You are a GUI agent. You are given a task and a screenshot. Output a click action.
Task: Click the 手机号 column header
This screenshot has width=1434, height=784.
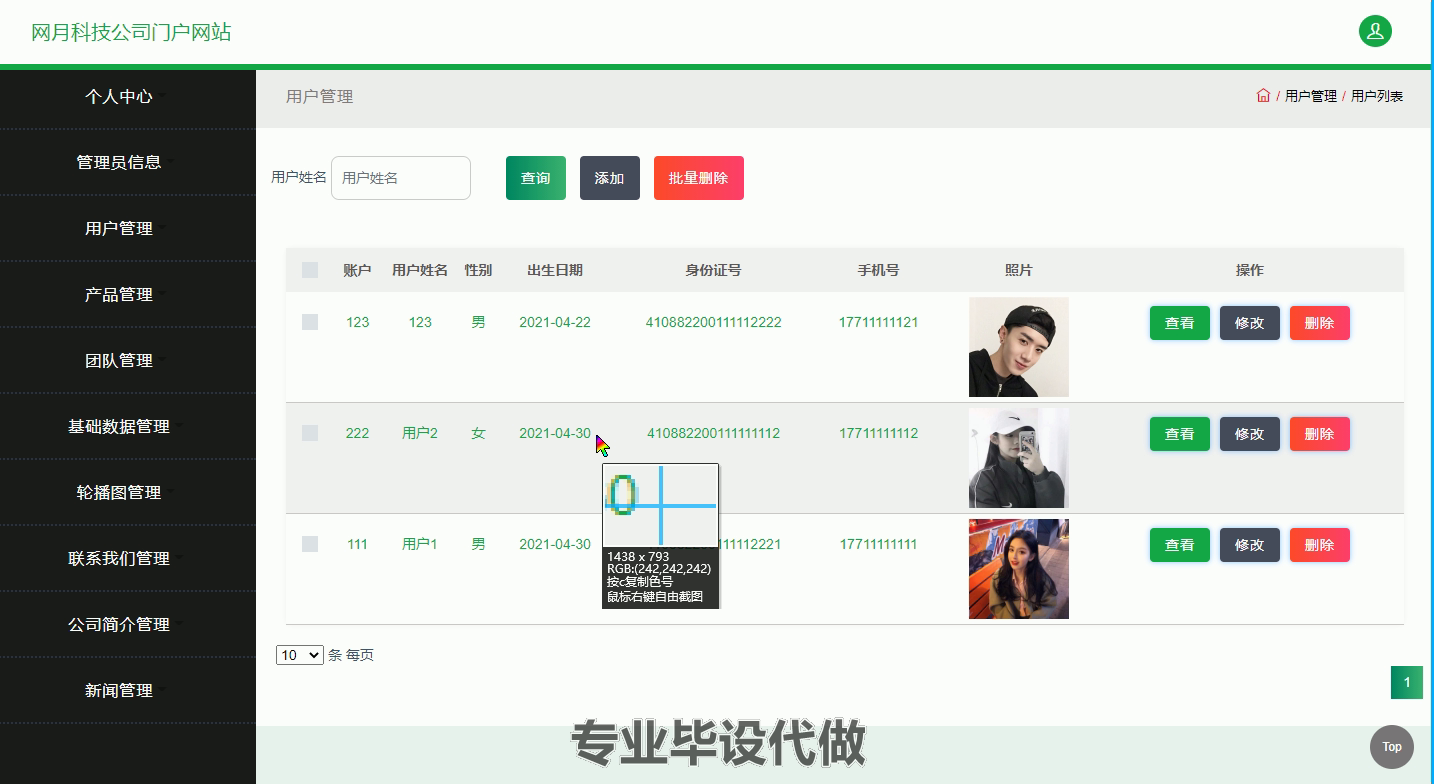(x=878, y=270)
